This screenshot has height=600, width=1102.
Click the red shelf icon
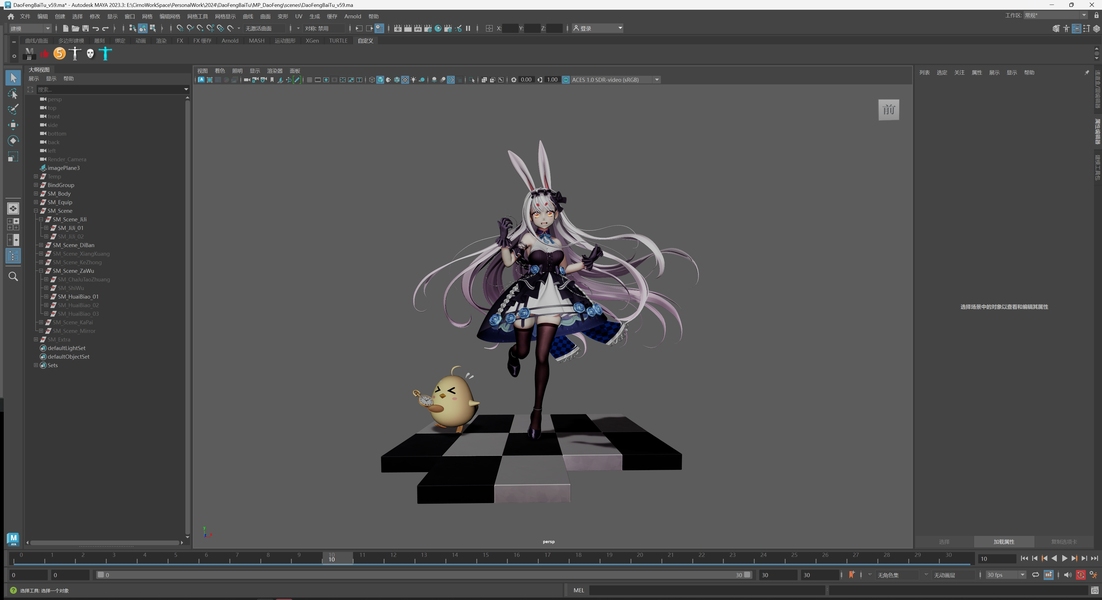pos(44,53)
